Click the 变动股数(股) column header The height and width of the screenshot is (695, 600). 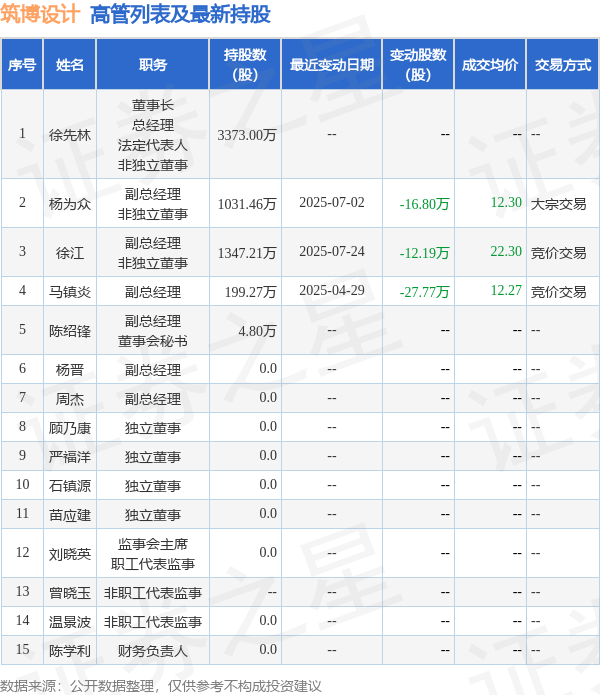(x=418, y=65)
